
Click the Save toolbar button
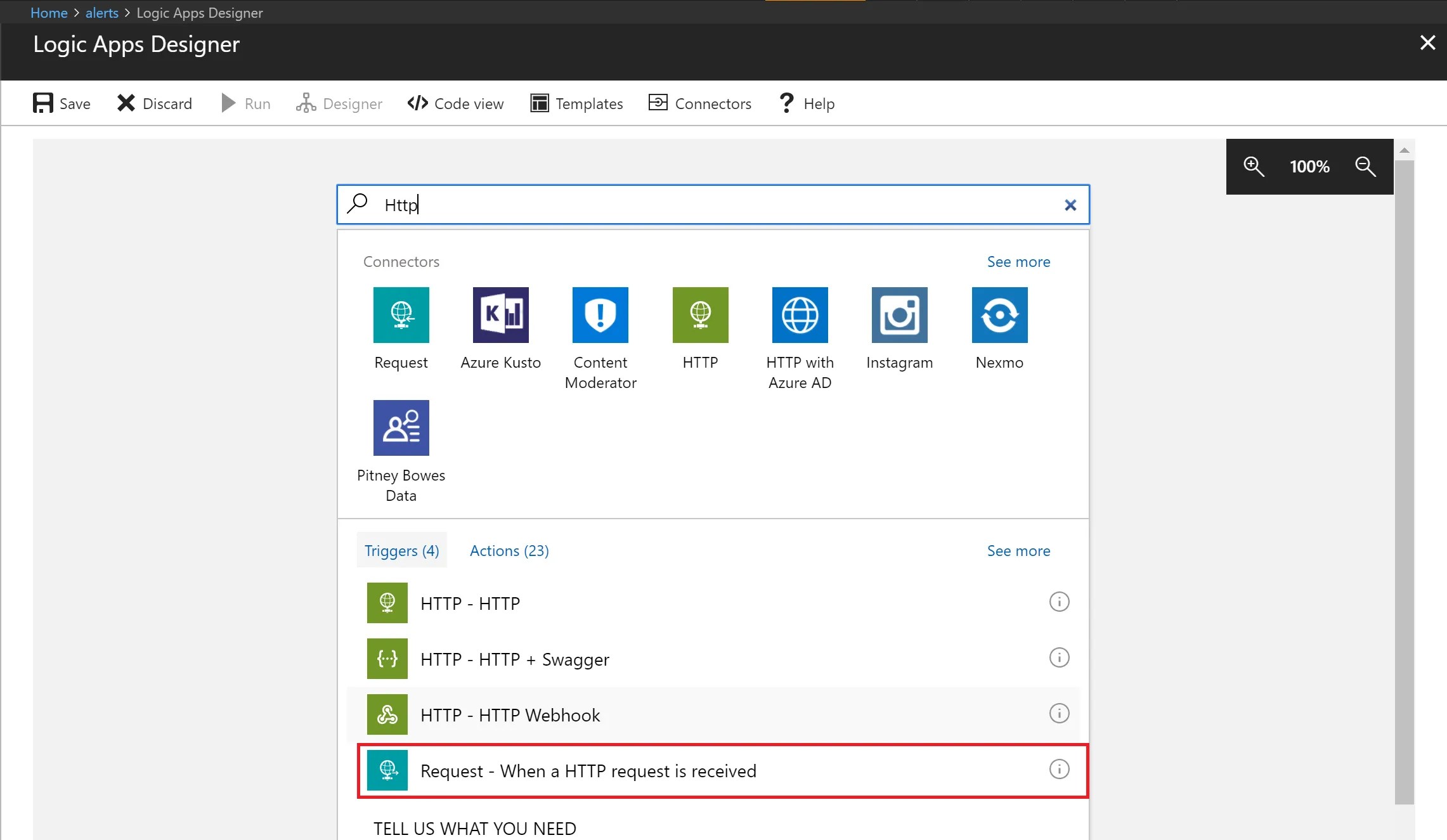coord(62,103)
